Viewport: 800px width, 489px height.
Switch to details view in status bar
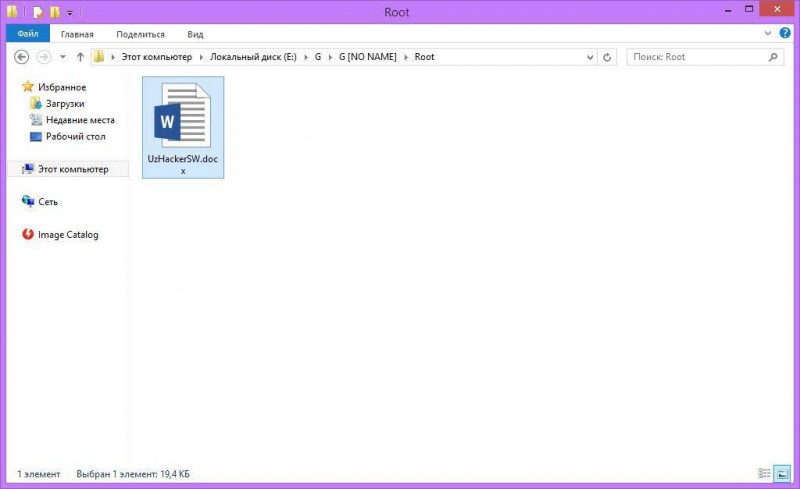(x=764, y=473)
